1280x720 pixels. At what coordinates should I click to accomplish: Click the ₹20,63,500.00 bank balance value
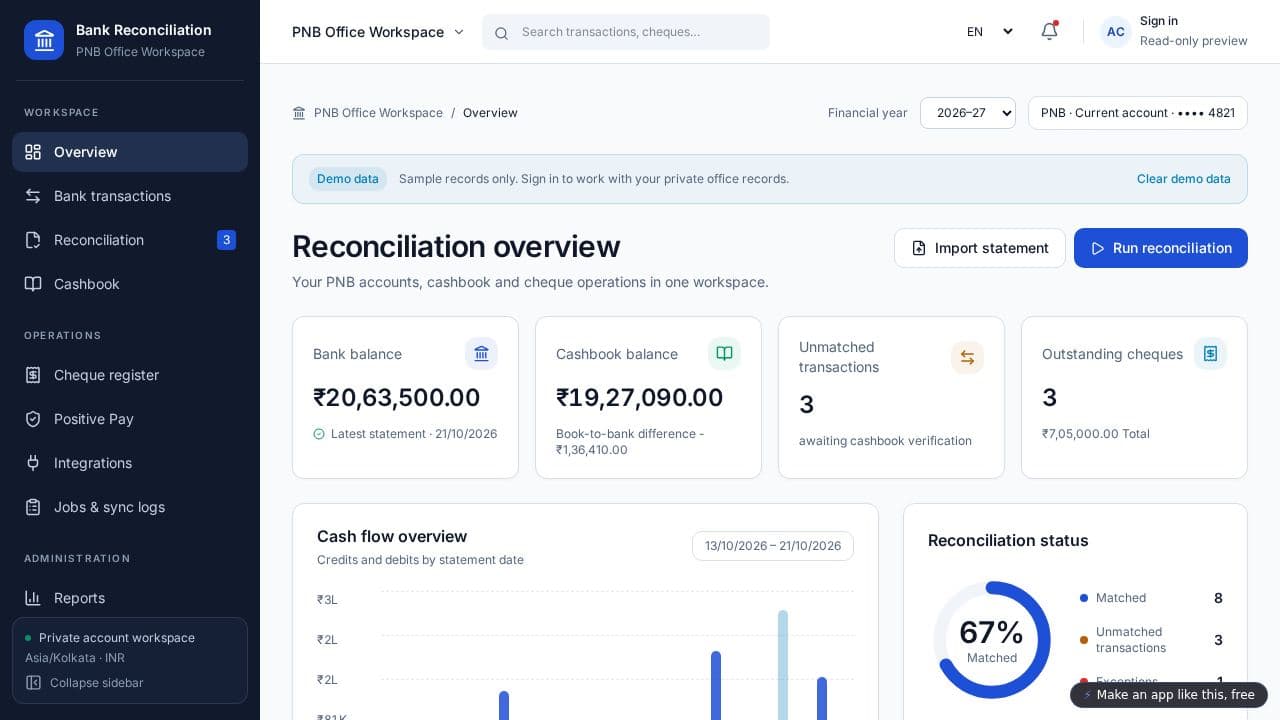397,398
